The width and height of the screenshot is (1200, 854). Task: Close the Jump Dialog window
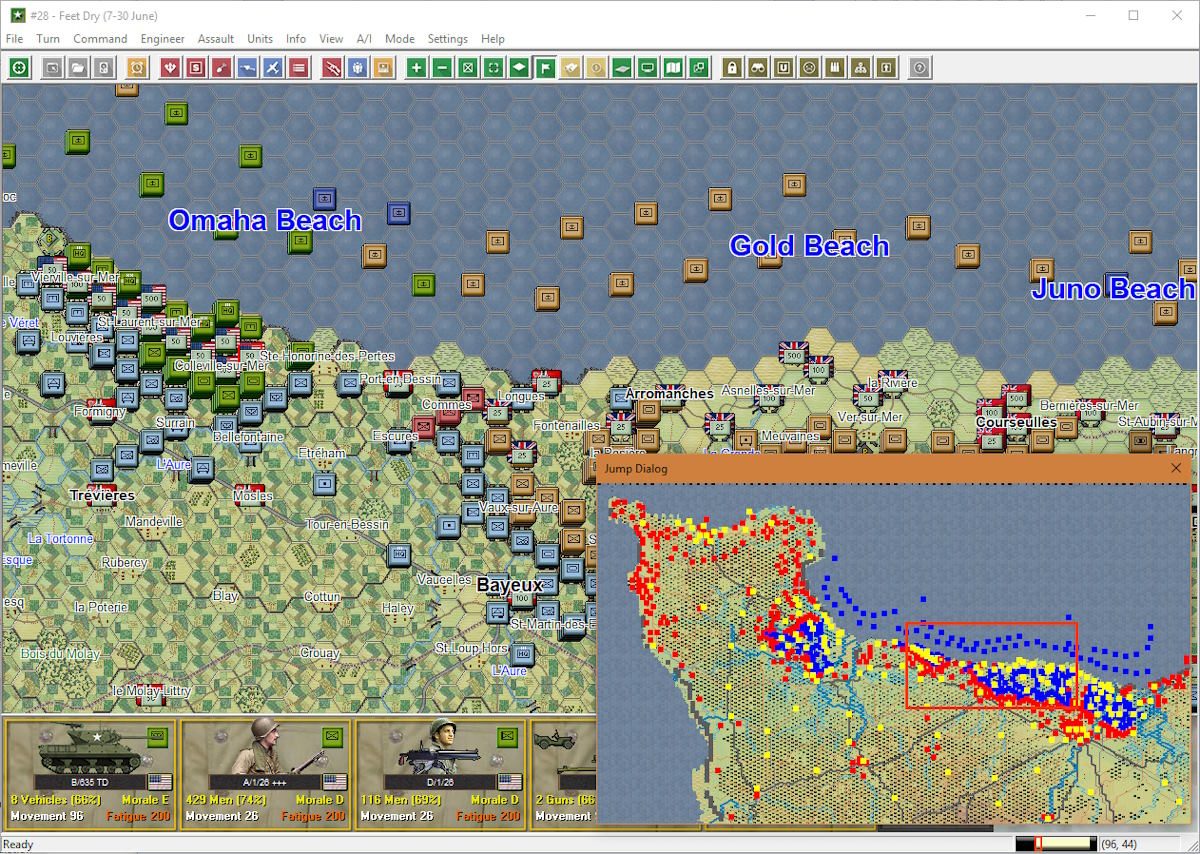(x=1176, y=468)
